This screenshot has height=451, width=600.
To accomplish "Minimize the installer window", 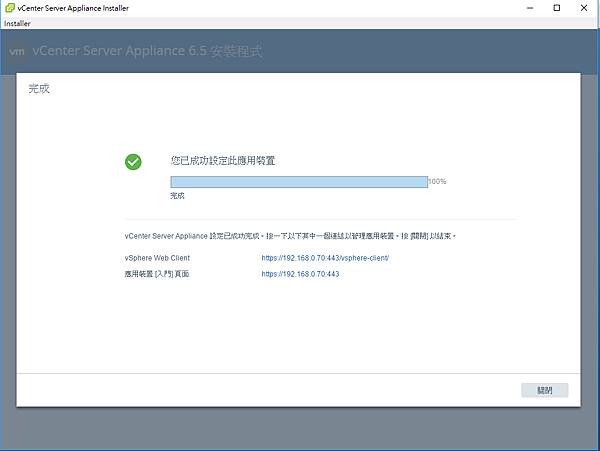I will (x=530, y=8).
